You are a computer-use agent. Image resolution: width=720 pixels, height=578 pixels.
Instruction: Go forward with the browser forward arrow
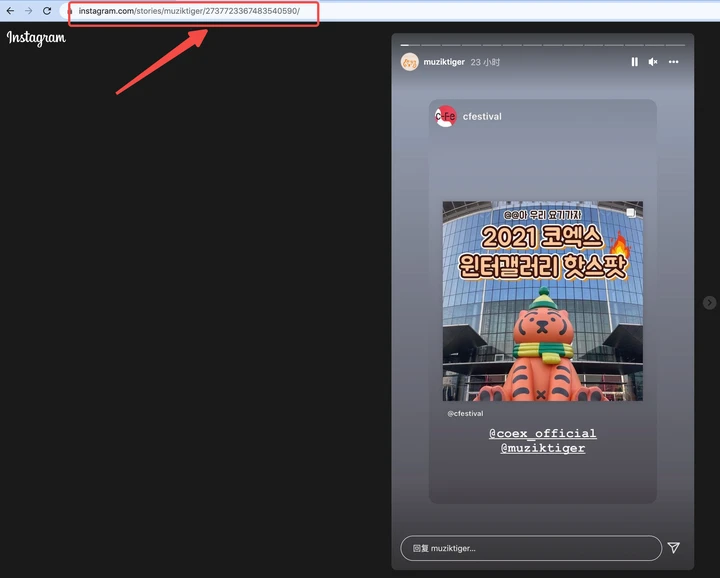click(x=28, y=11)
